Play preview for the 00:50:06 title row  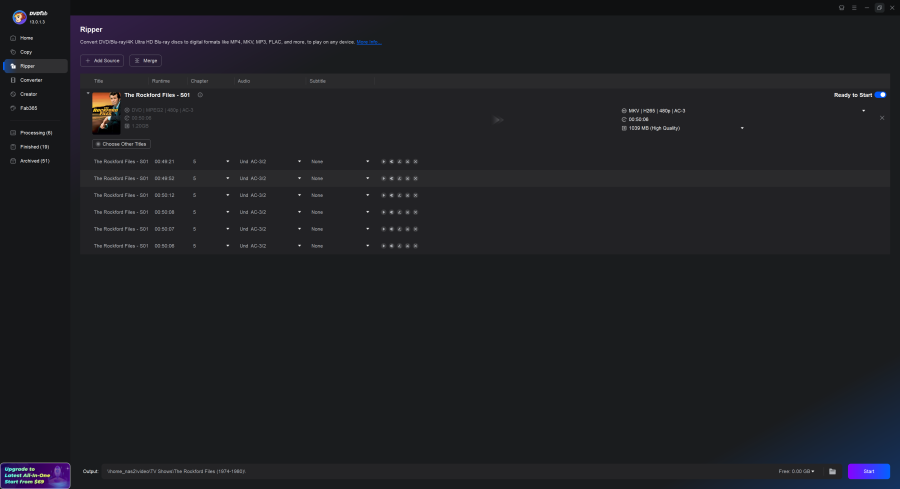coord(383,246)
